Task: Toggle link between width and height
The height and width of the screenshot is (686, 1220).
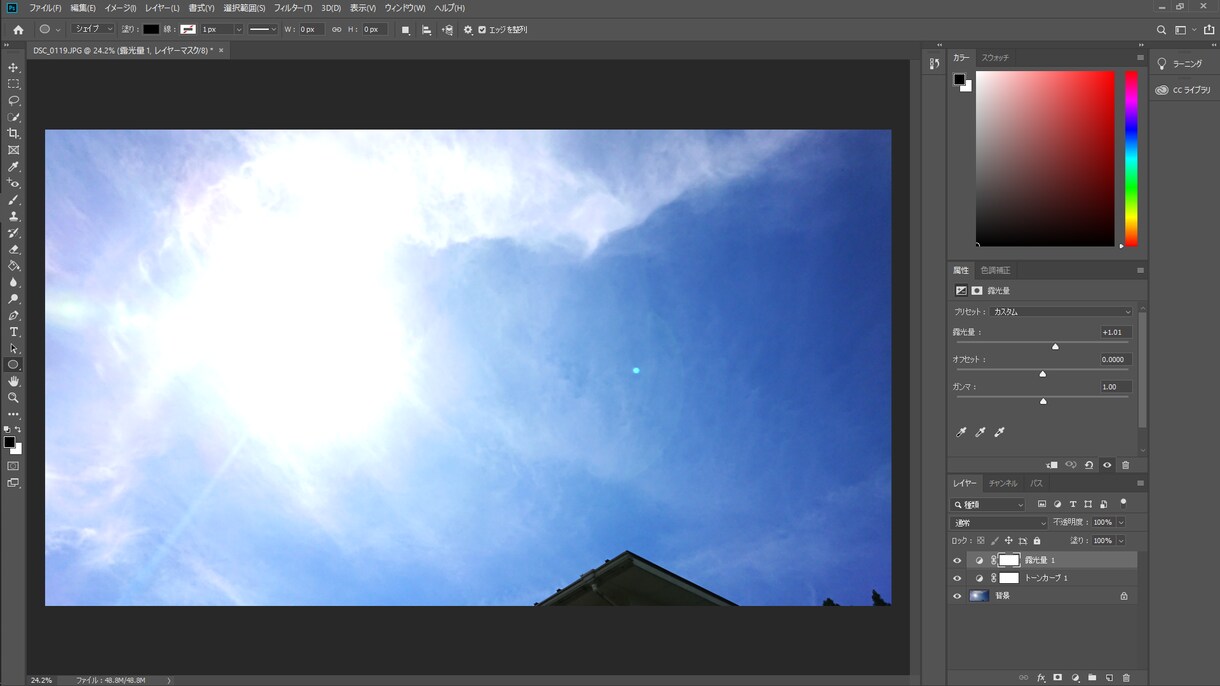Action: point(336,30)
